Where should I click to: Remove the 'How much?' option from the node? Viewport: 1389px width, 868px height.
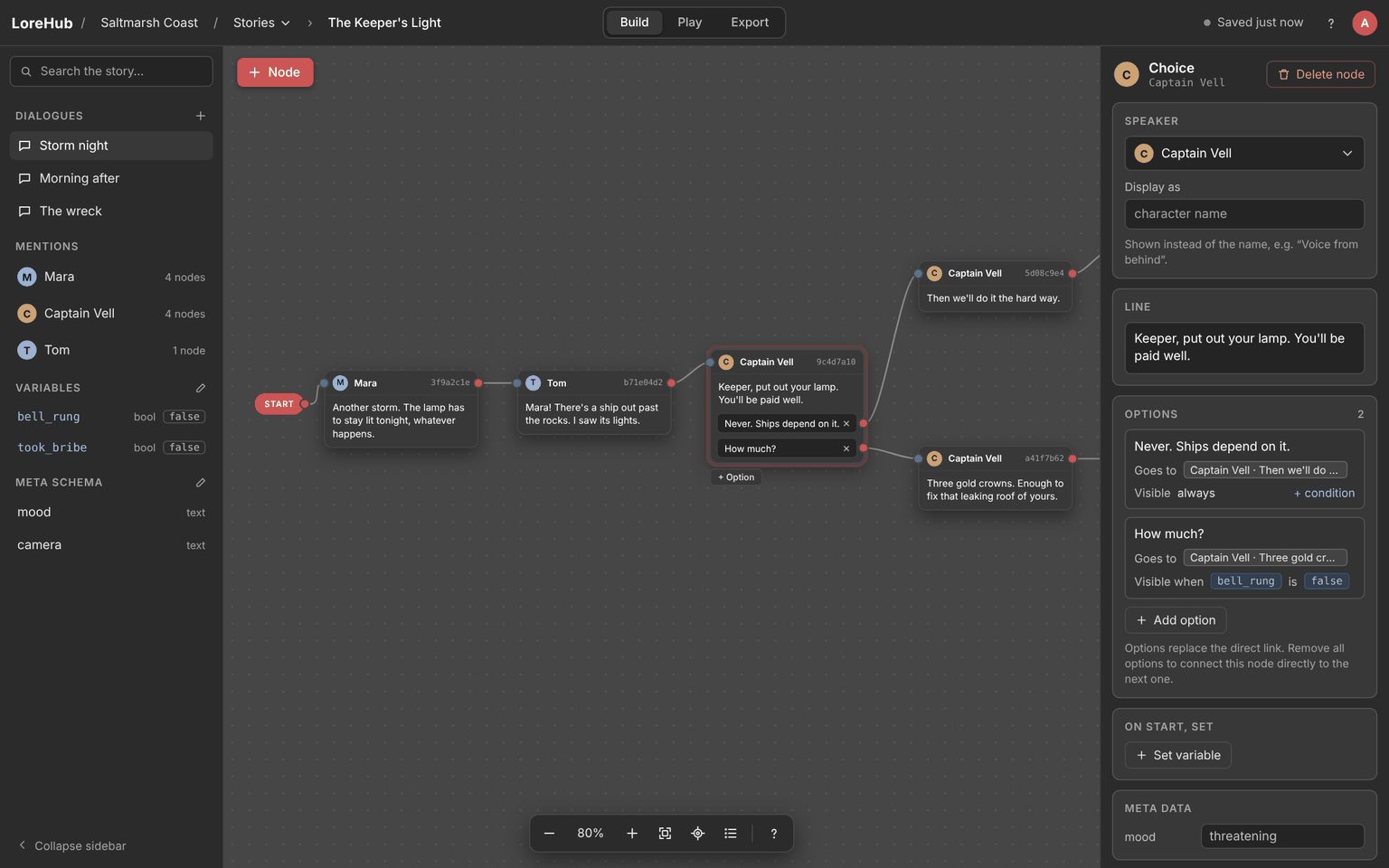coord(846,448)
